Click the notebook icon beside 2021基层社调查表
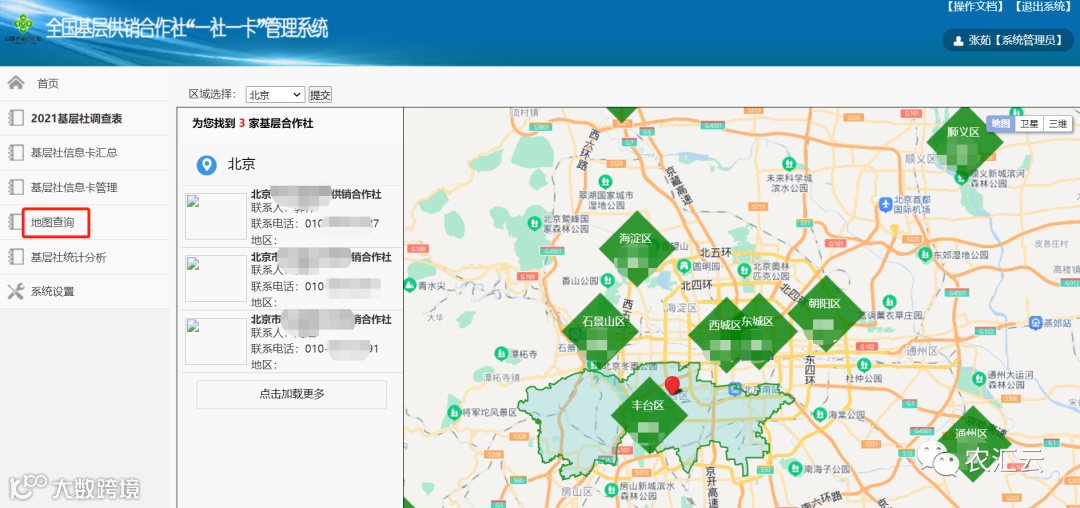Image resolution: width=1080 pixels, height=508 pixels. 16,118
